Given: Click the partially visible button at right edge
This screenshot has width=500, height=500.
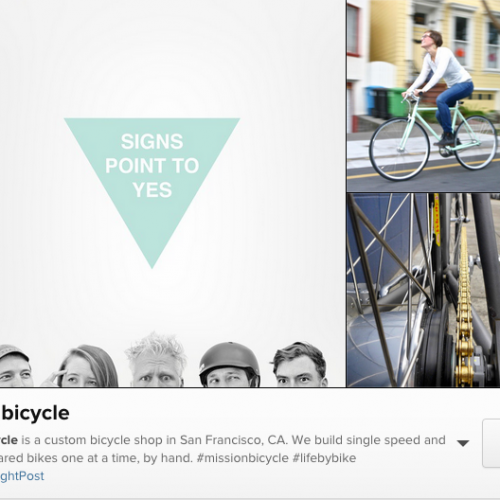Looking at the screenshot, I should pos(491,443).
